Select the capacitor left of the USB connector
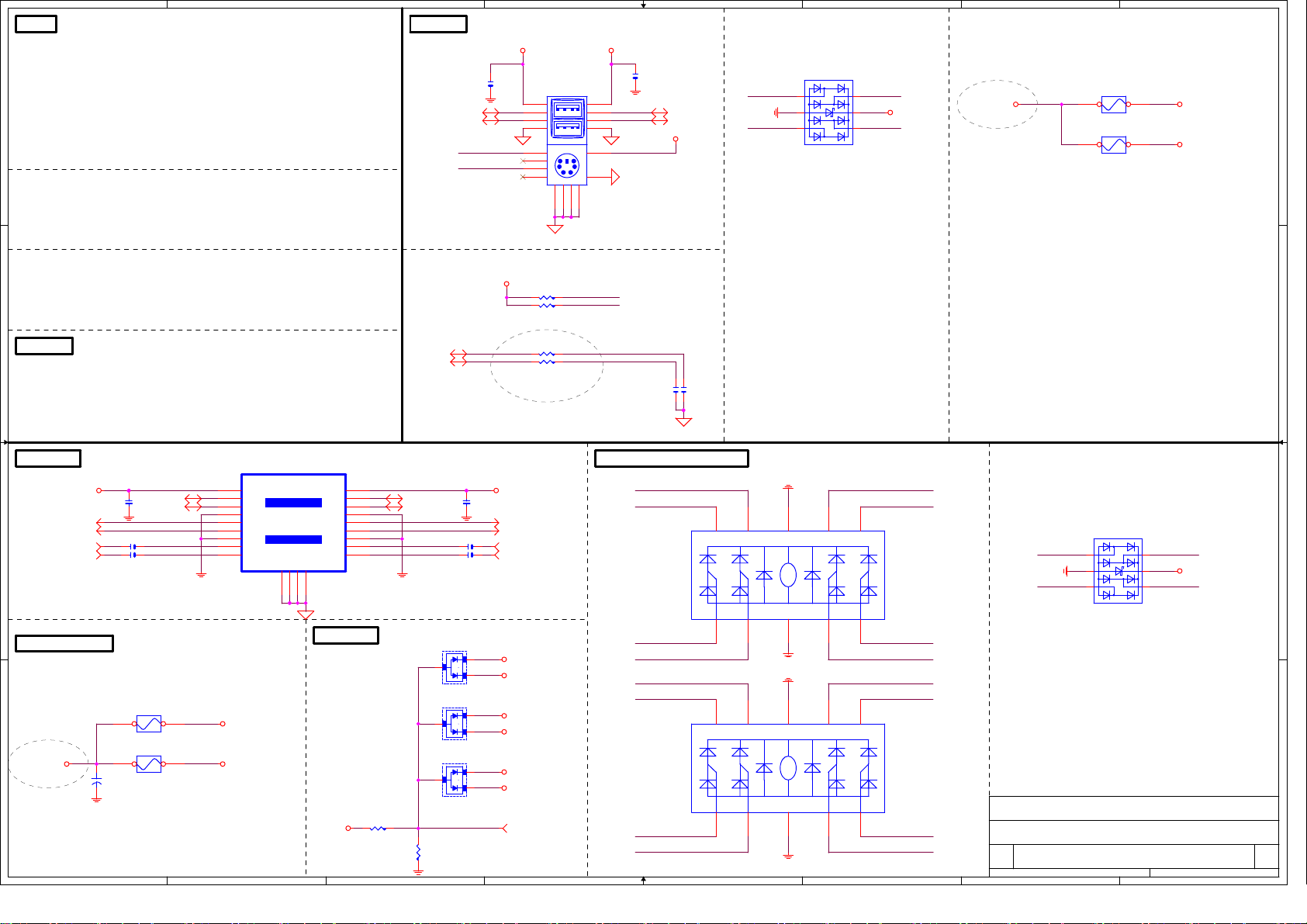The width and height of the screenshot is (1307, 924). point(490,85)
